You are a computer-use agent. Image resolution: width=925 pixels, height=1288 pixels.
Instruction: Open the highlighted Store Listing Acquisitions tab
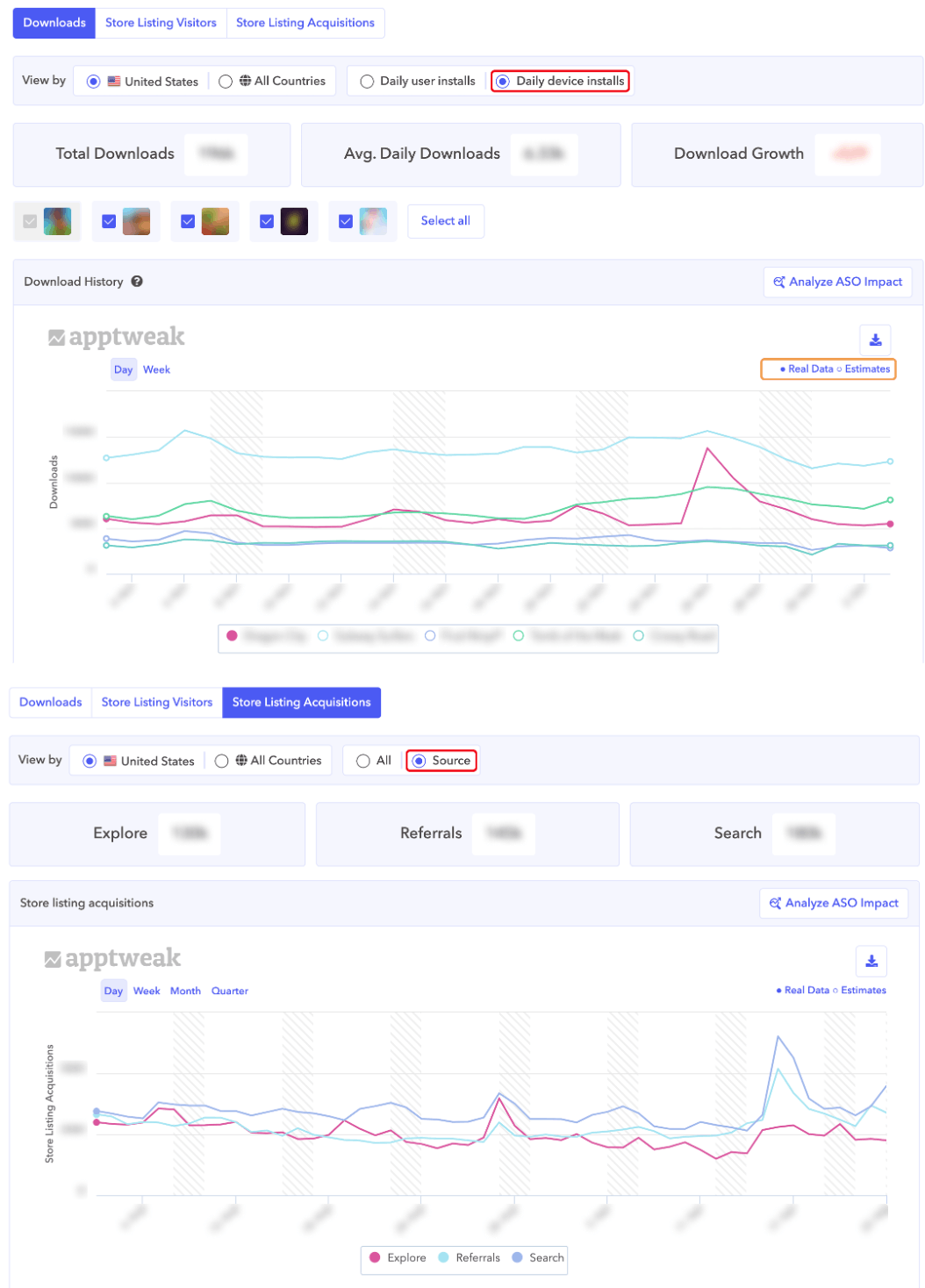tap(301, 702)
